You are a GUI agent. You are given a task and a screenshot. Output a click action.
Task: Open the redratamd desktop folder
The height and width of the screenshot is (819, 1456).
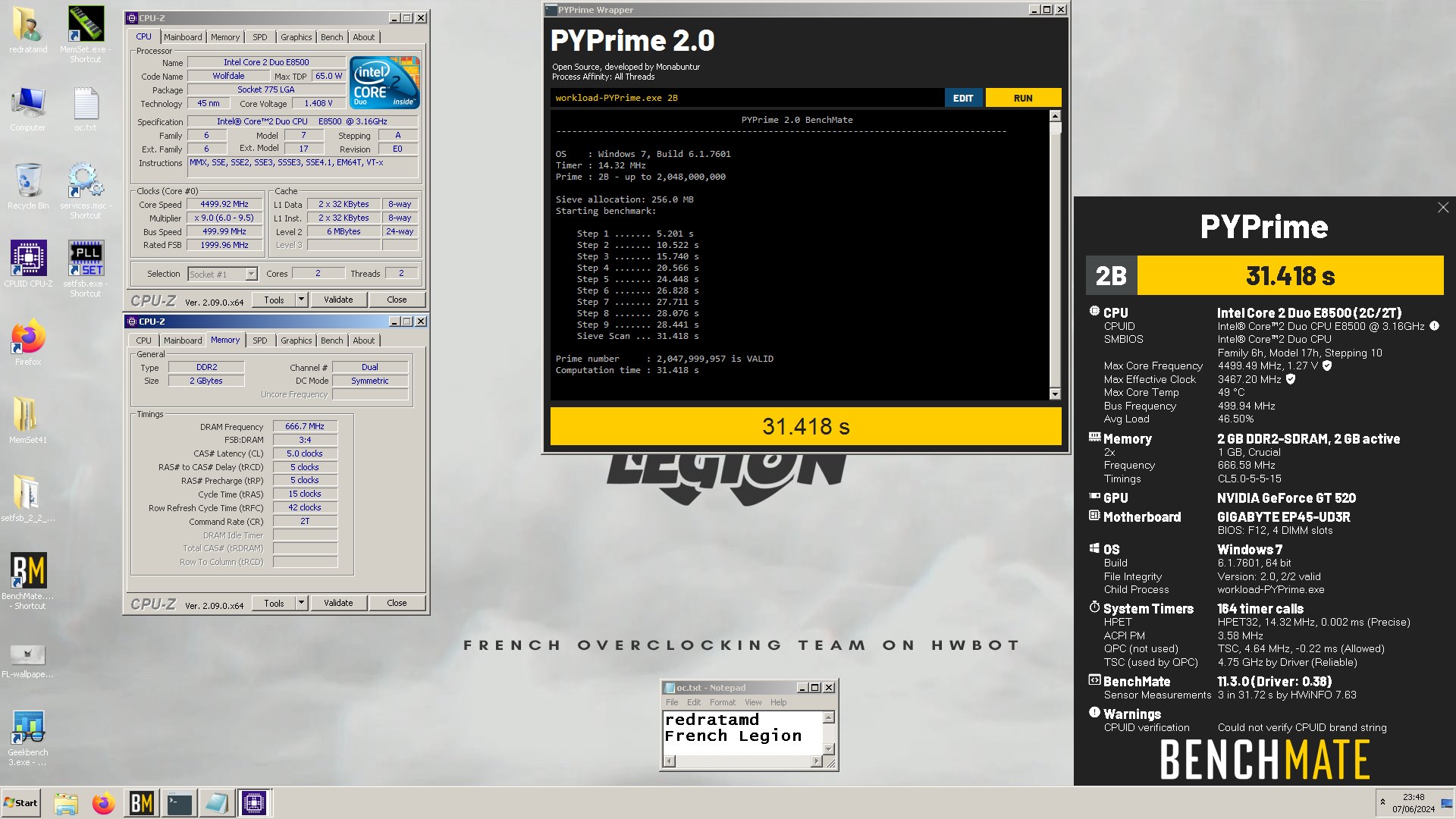pos(28,30)
